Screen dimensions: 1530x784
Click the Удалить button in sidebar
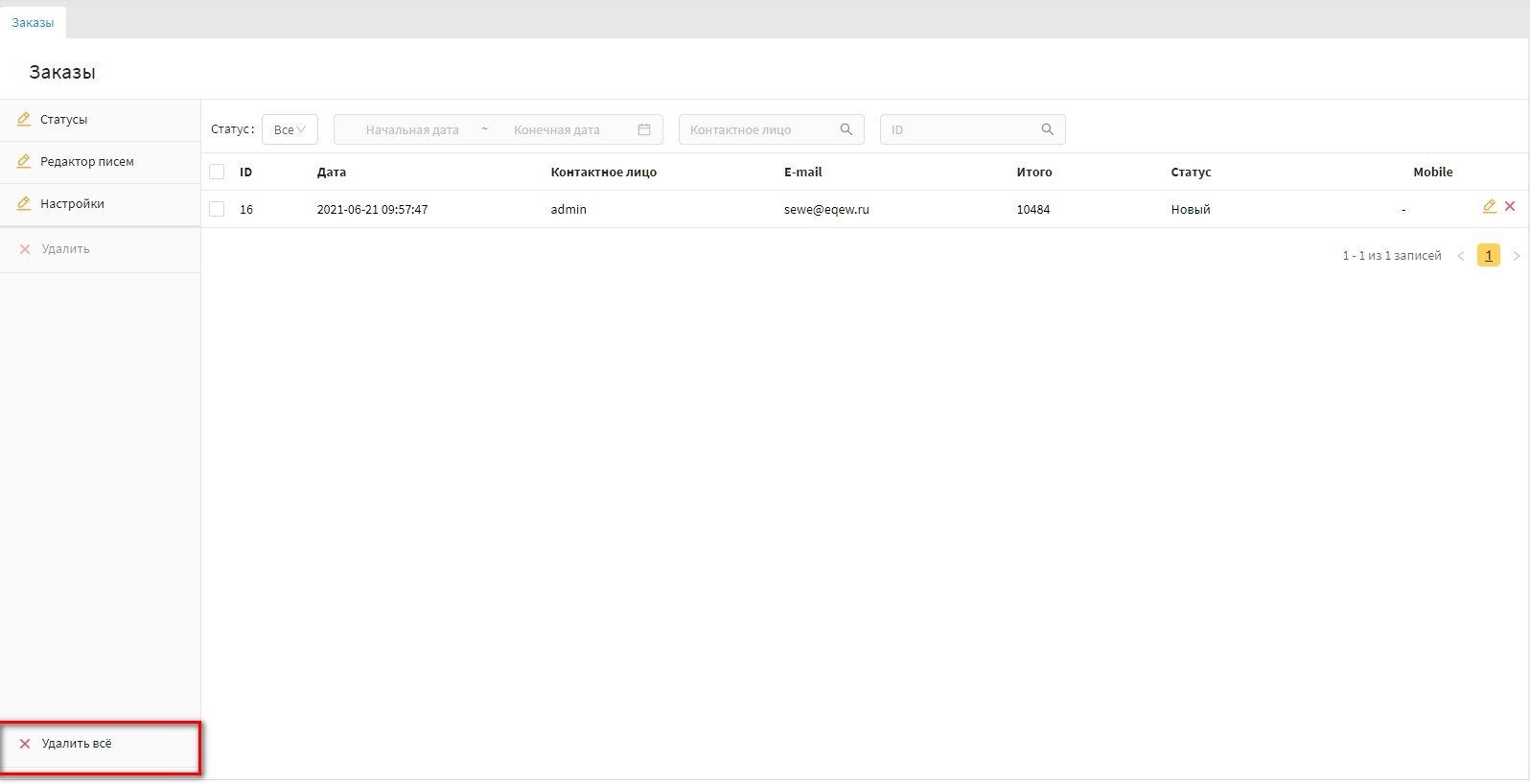[x=65, y=249]
